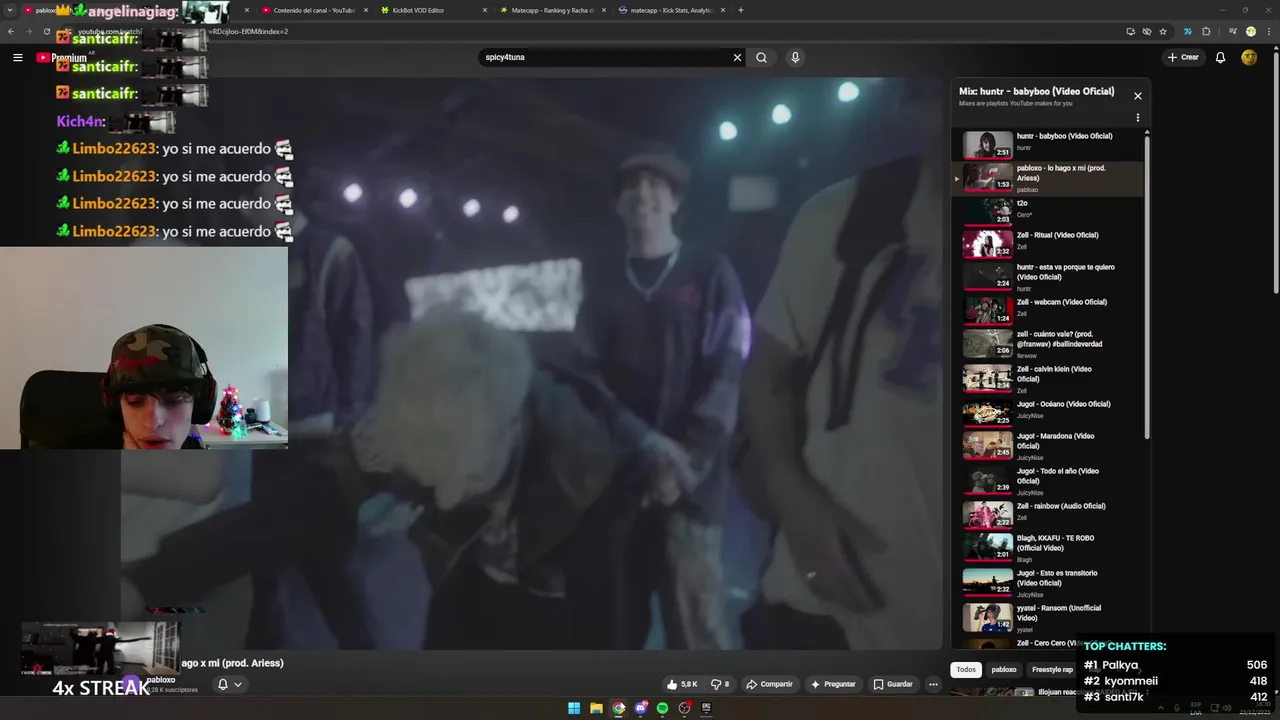Switch to matecapp Kick Stats tab
This screenshot has width=1280, height=720.
[667, 10]
